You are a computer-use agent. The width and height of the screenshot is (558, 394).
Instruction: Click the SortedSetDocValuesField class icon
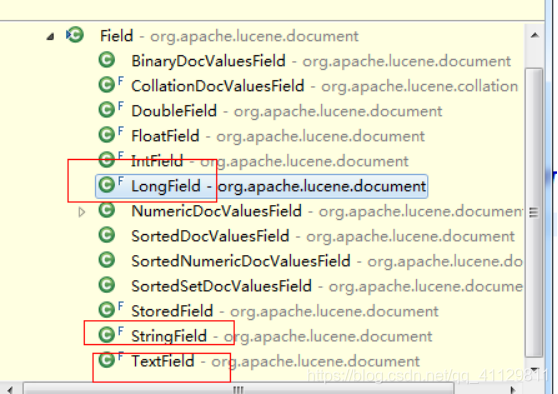(x=107, y=285)
